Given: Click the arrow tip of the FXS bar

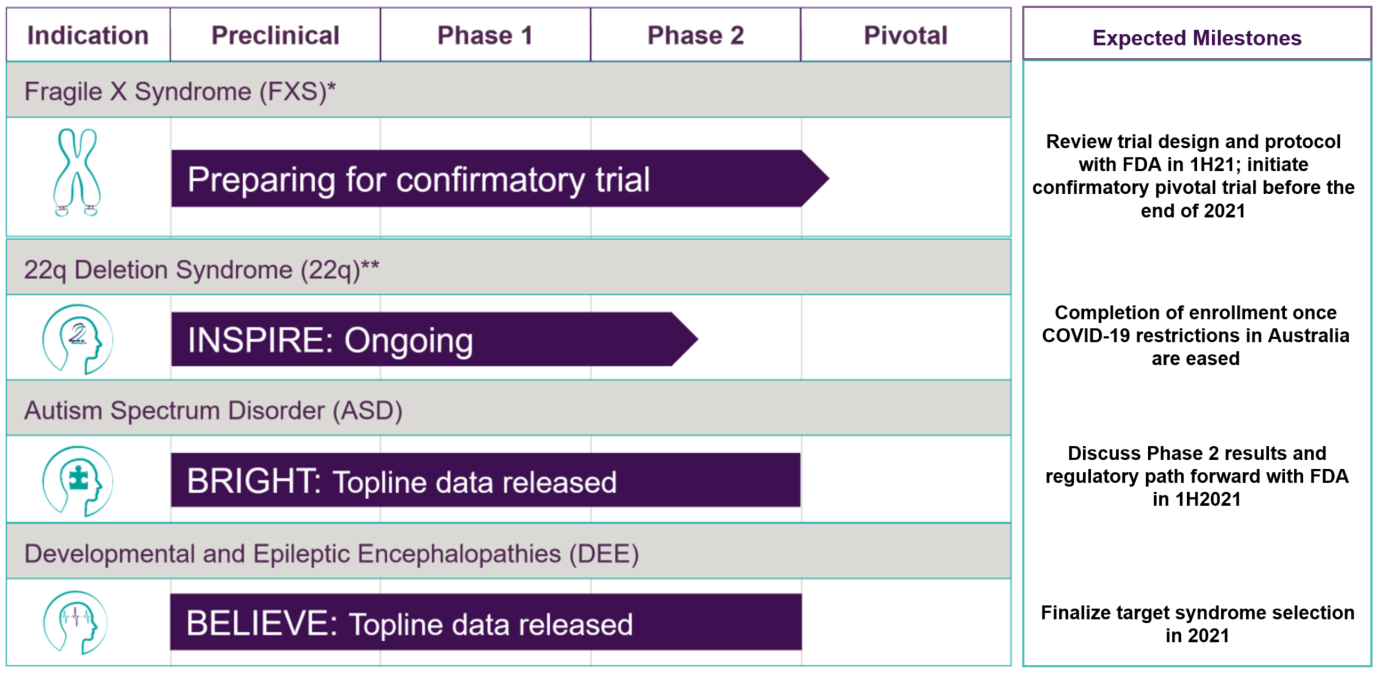Looking at the screenshot, I should (x=815, y=179).
